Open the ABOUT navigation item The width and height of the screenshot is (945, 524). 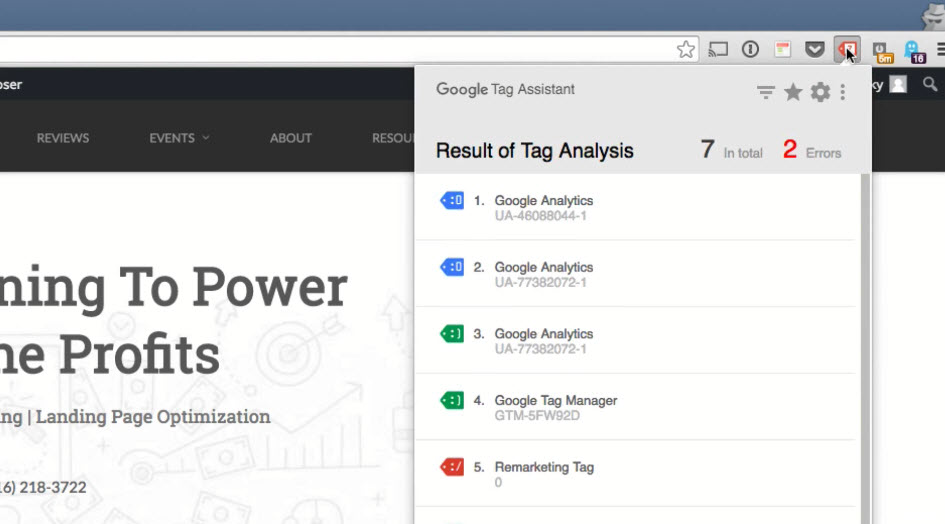(x=291, y=138)
